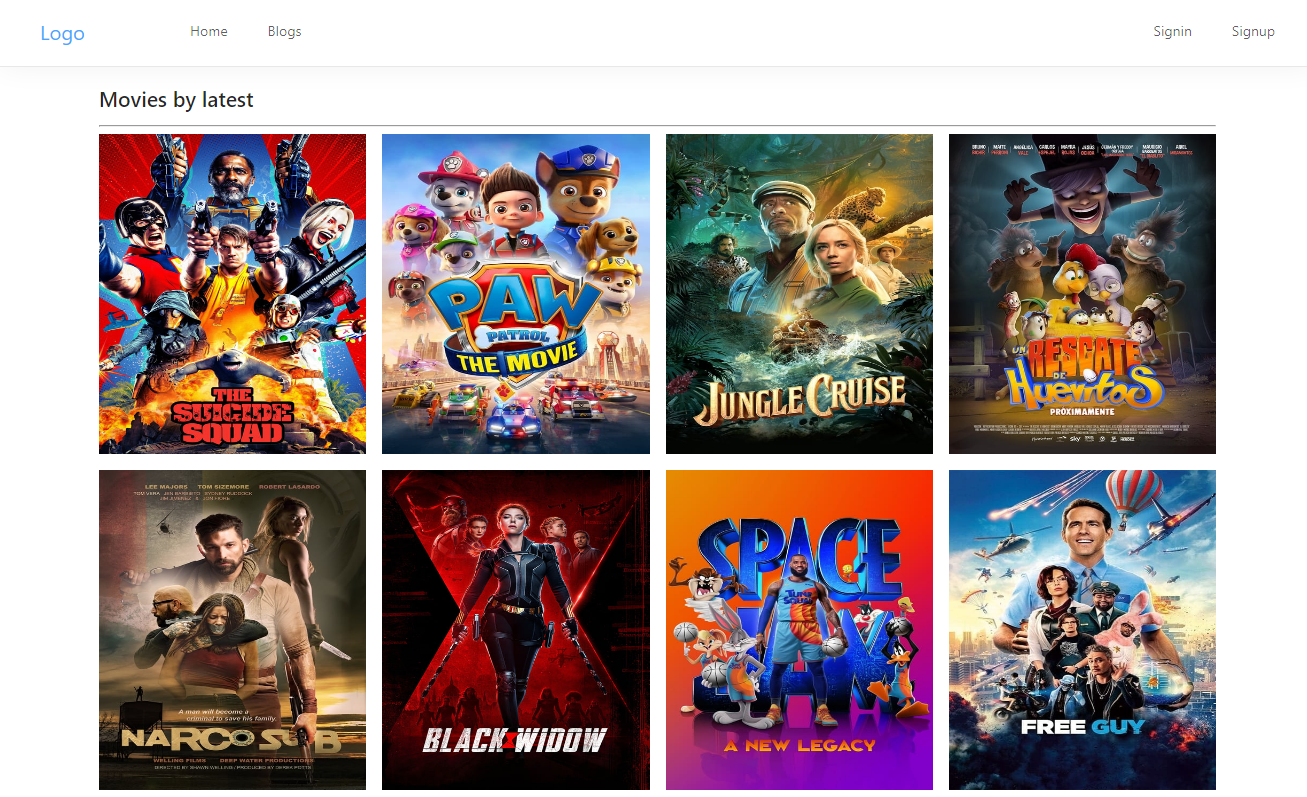The height and width of the screenshot is (797, 1307).
Task: Open the Home nav link
Action: (209, 31)
